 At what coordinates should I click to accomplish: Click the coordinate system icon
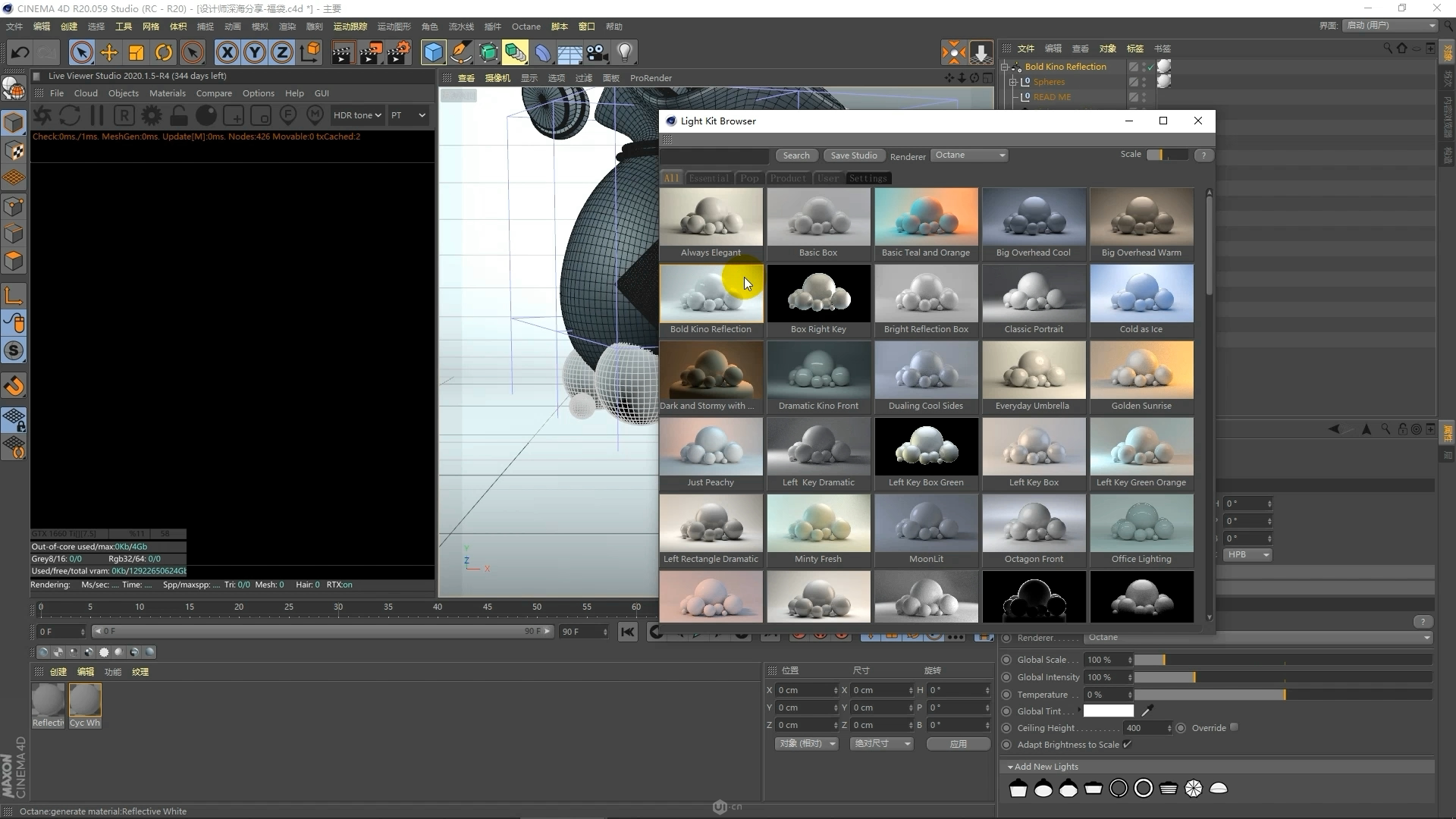pyautogui.click(x=309, y=52)
